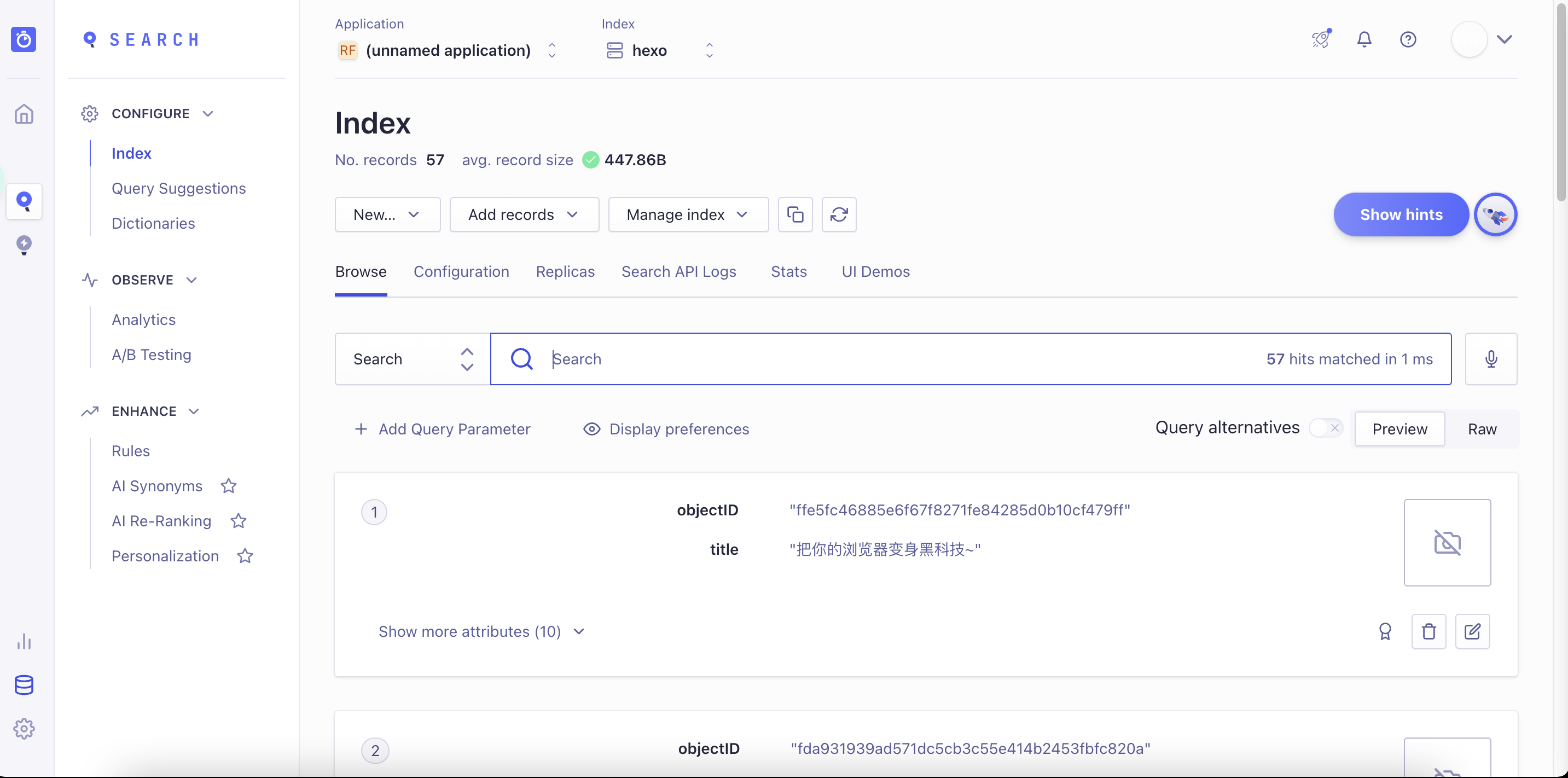Click the Show hints button
This screenshot has width=1568, height=778.
point(1401,214)
